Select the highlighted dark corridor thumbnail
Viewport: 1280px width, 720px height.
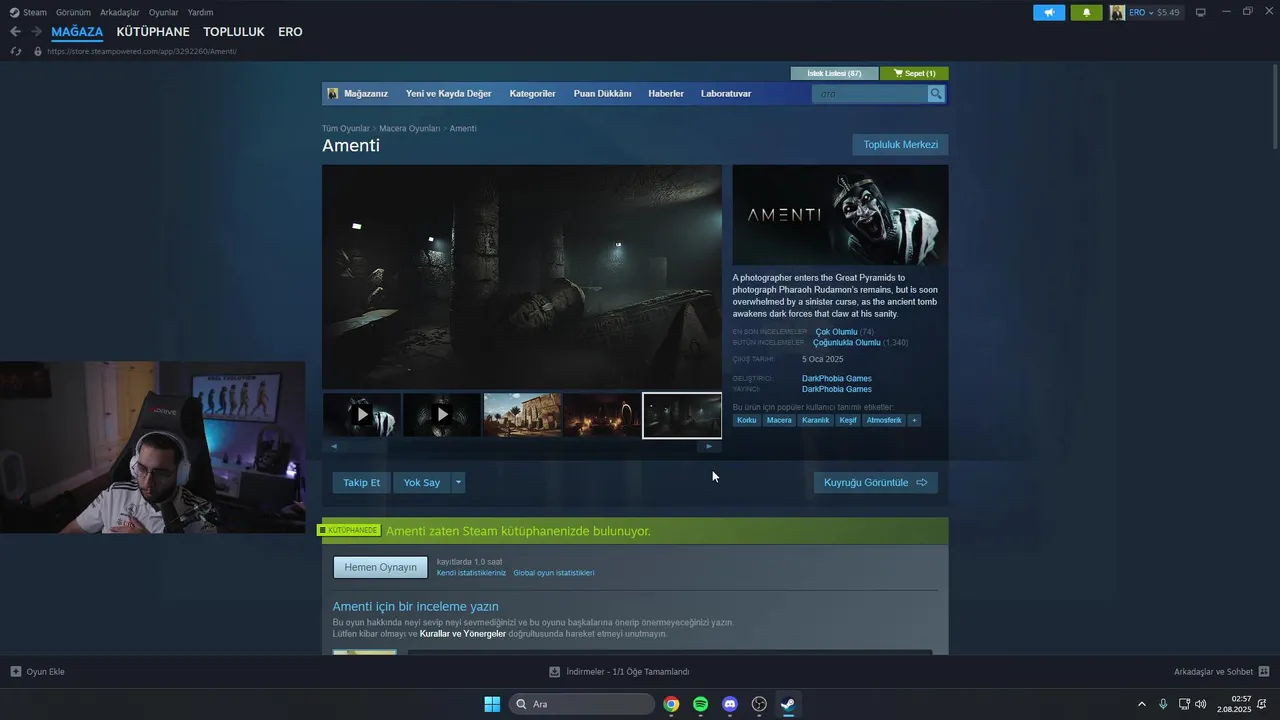(682, 415)
